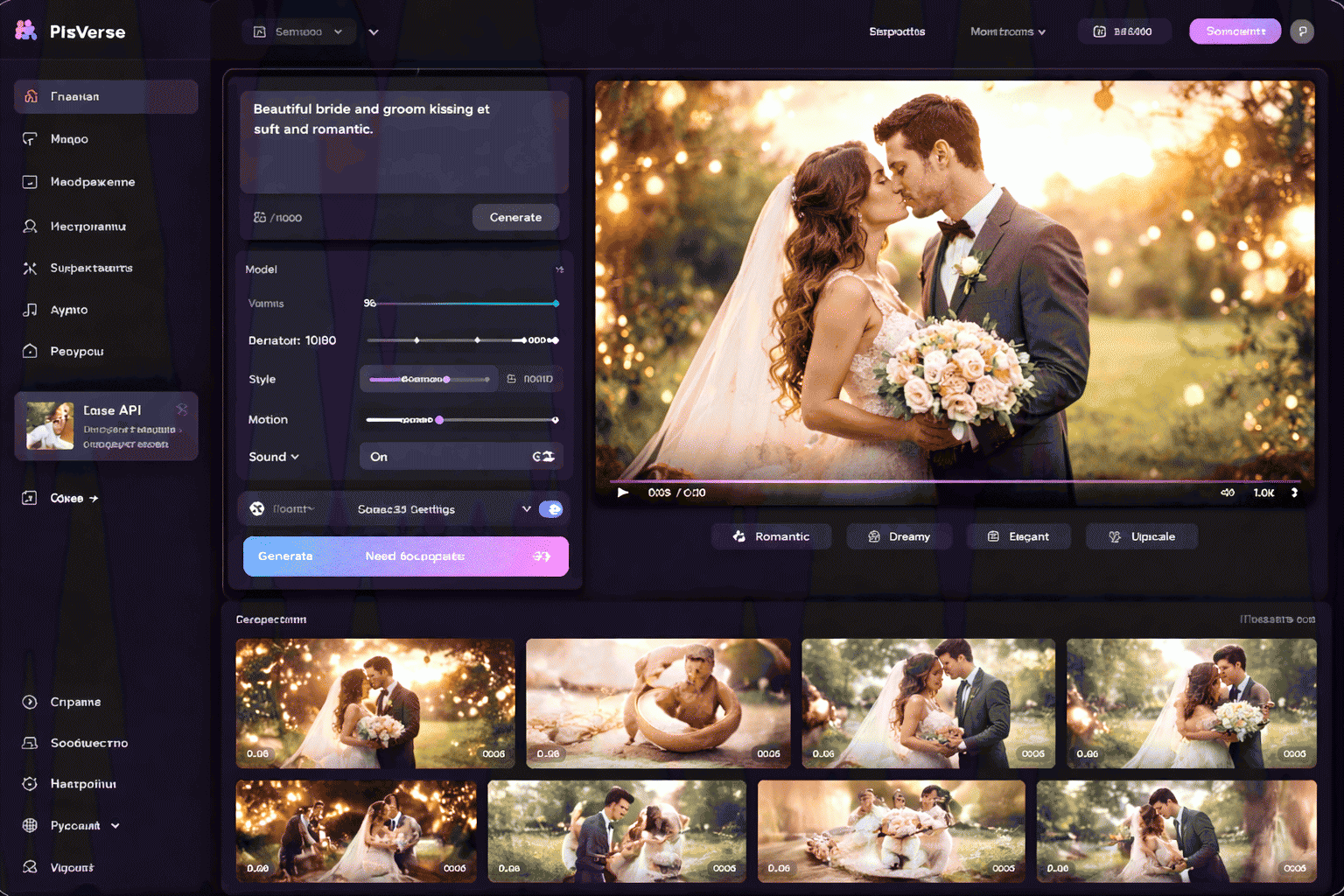Toggle the advanced settings switch
Viewport: 1344px width, 896px height.
(x=550, y=509)
